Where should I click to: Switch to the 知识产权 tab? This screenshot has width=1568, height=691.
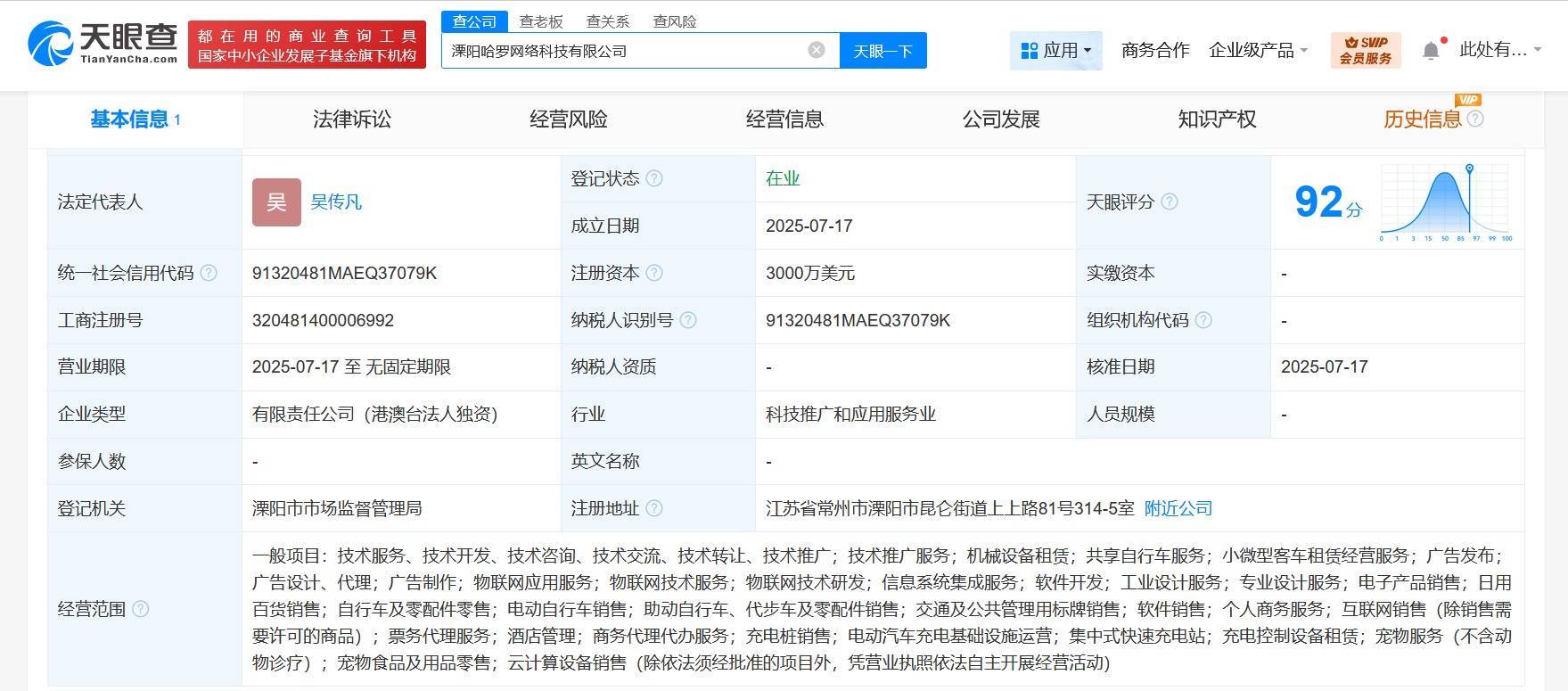(x=1217, y=119)
